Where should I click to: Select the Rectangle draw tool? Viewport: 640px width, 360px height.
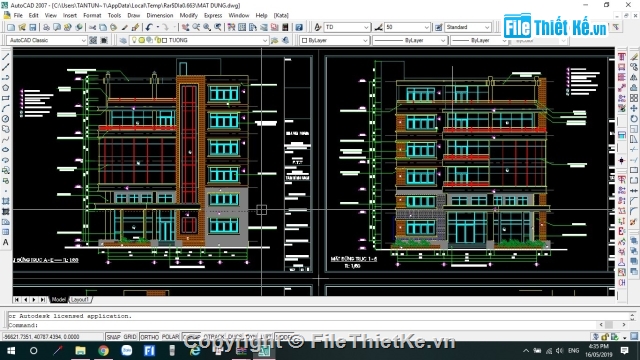(5, 98)
